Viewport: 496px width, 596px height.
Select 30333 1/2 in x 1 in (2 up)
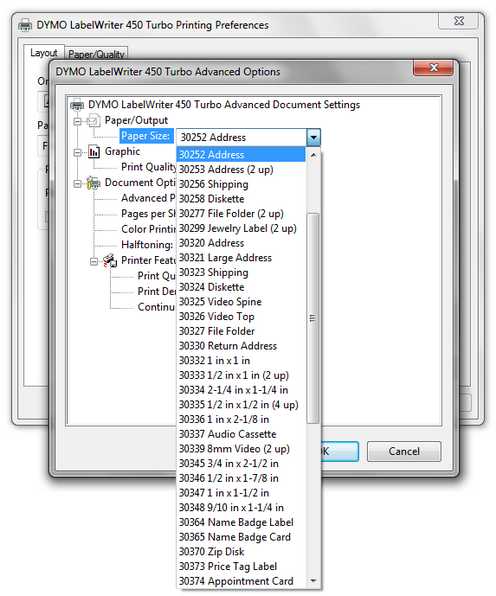tap(241, 375)
